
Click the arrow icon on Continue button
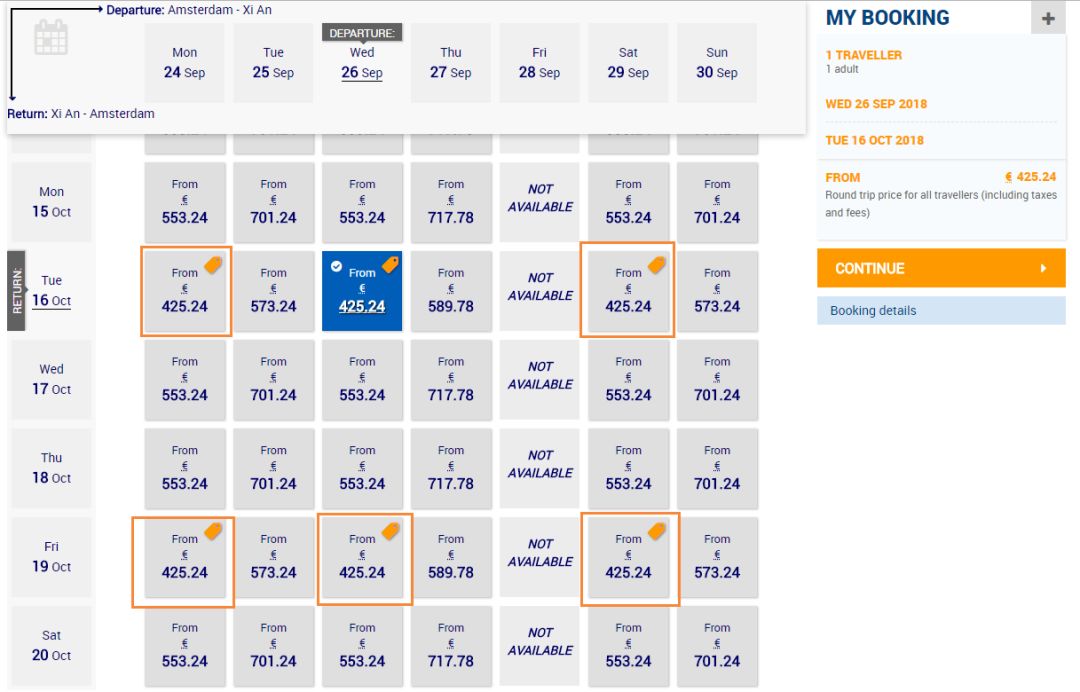coord(1043,269)
